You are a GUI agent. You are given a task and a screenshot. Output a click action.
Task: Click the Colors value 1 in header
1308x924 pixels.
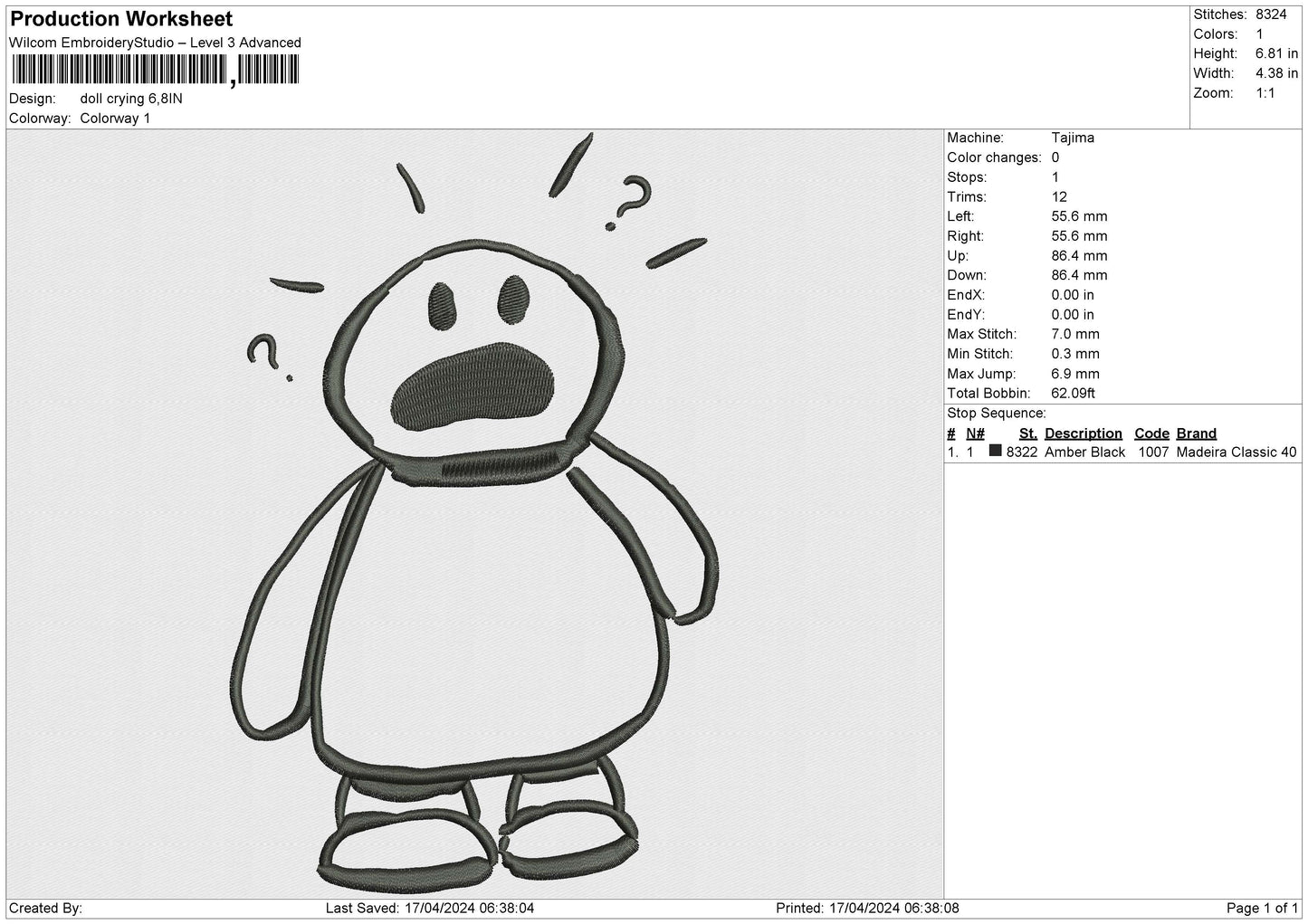1260,34
